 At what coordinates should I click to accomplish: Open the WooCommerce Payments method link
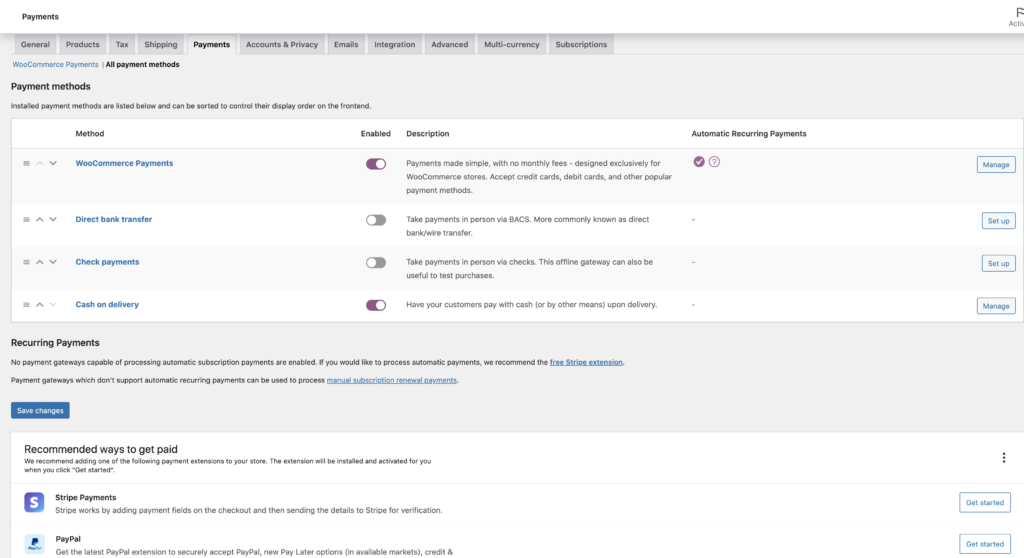(124, 163)
